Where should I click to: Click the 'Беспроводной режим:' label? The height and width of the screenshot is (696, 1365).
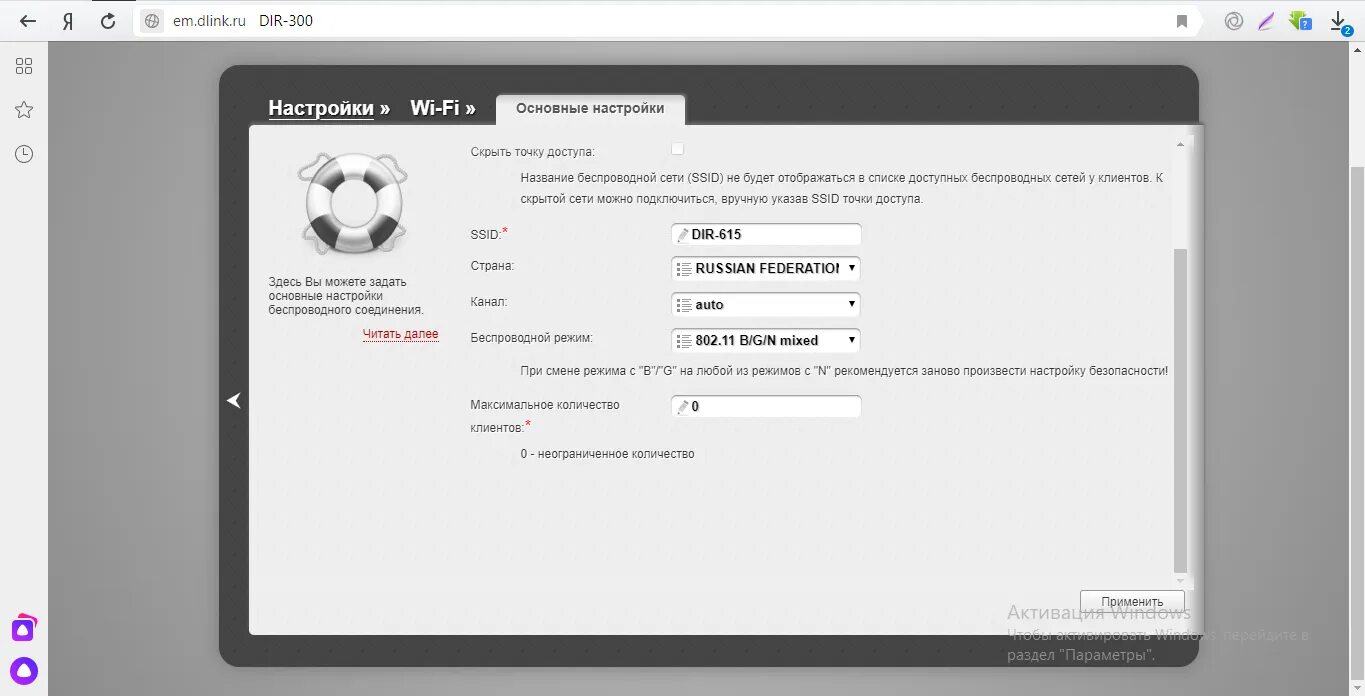click(x=531, y=338)
